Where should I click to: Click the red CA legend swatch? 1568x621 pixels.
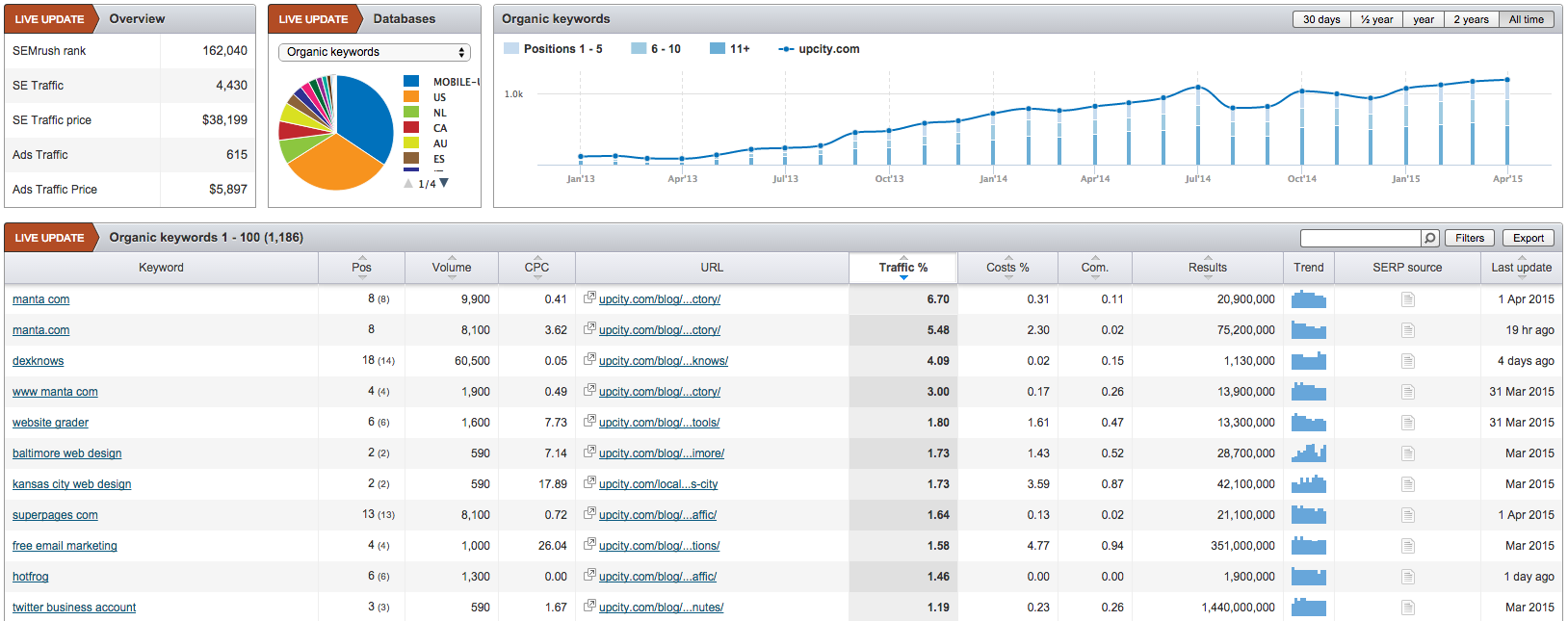(411, 128)
